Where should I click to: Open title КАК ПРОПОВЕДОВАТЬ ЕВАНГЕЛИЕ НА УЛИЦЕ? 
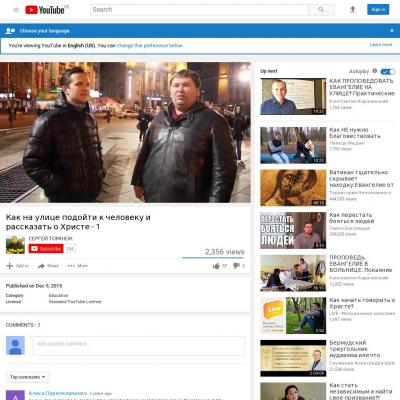(362, 87)
